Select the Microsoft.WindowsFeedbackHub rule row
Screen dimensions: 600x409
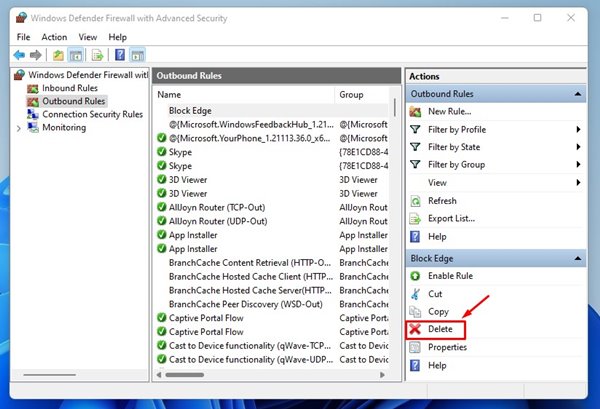click(x=272, y=124)
